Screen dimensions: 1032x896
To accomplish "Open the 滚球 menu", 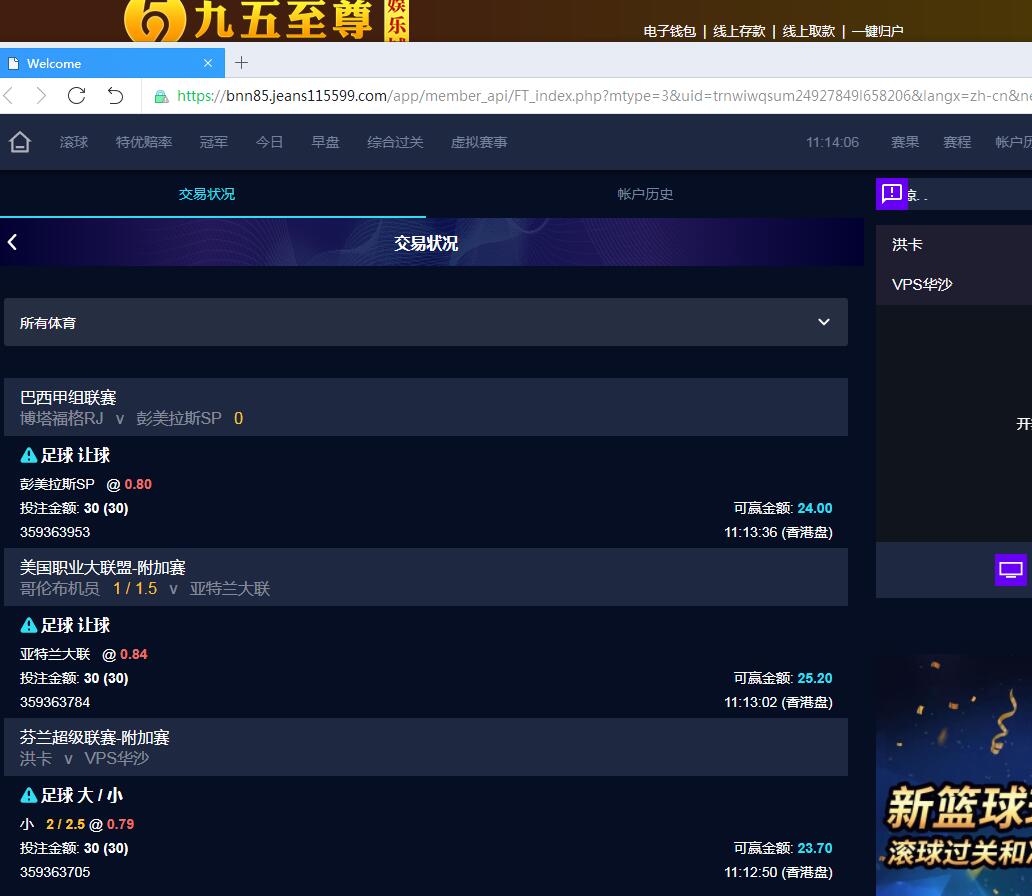I will (74, 142).
